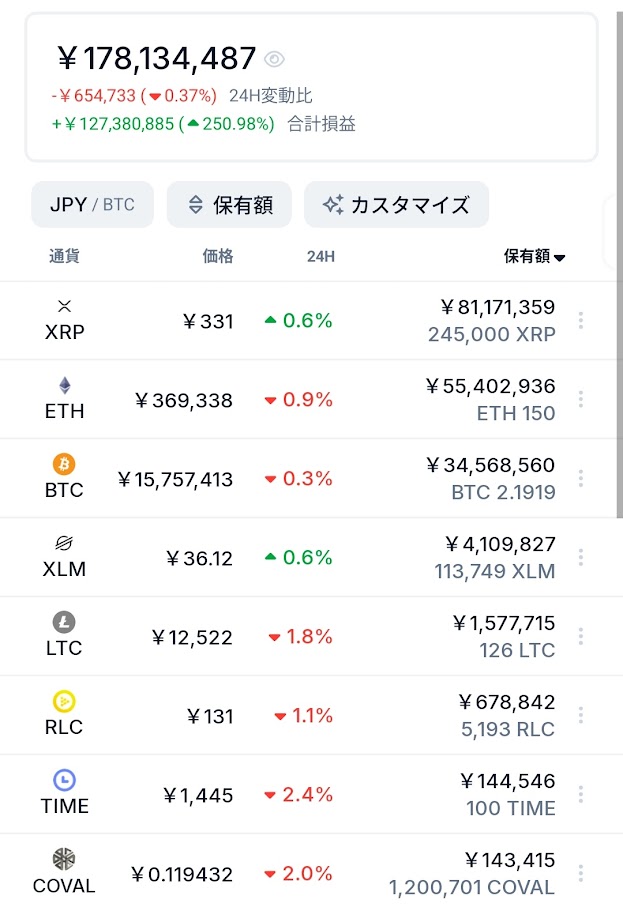Click the COVAL coin icon
This screenshot has width=623, height=911.
64,859
